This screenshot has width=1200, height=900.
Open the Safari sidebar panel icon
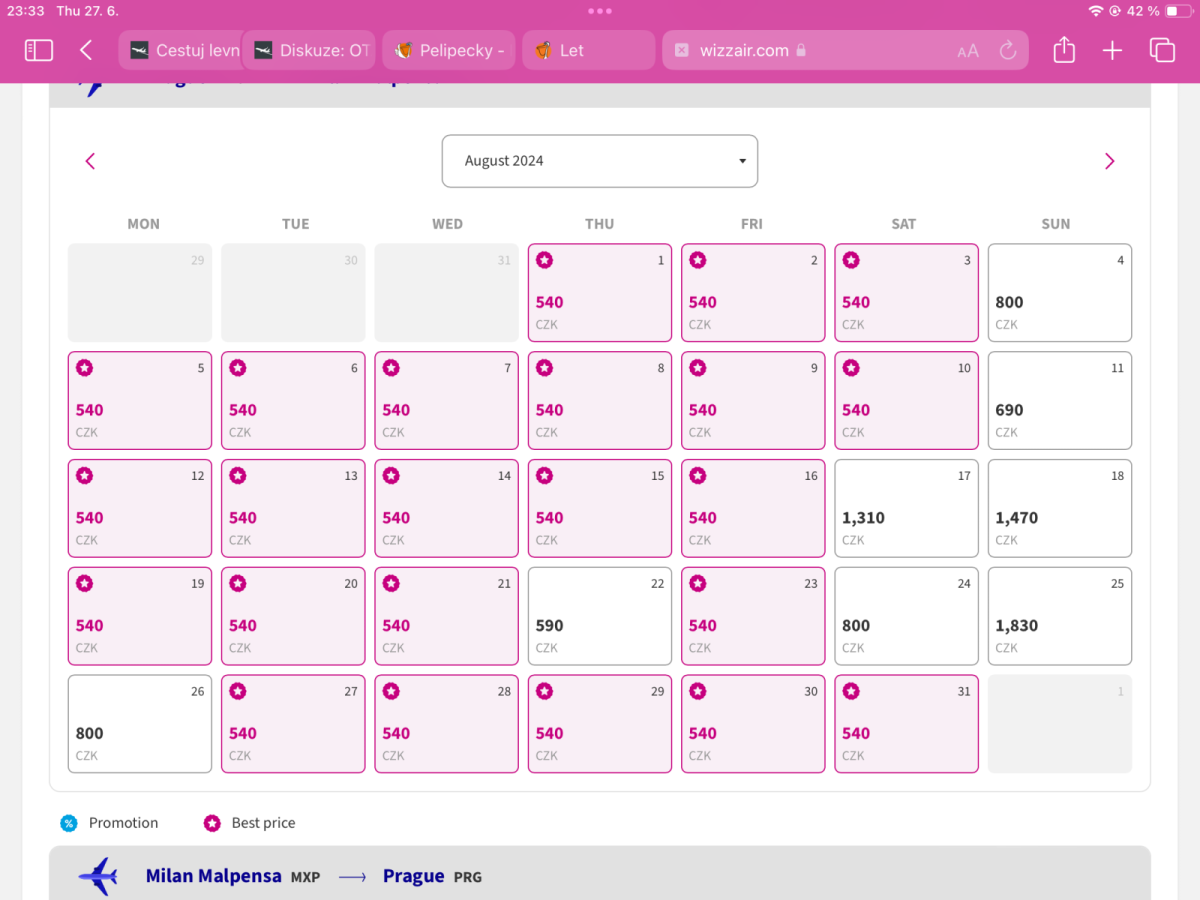pyautogui.click(x=38, y=50)
